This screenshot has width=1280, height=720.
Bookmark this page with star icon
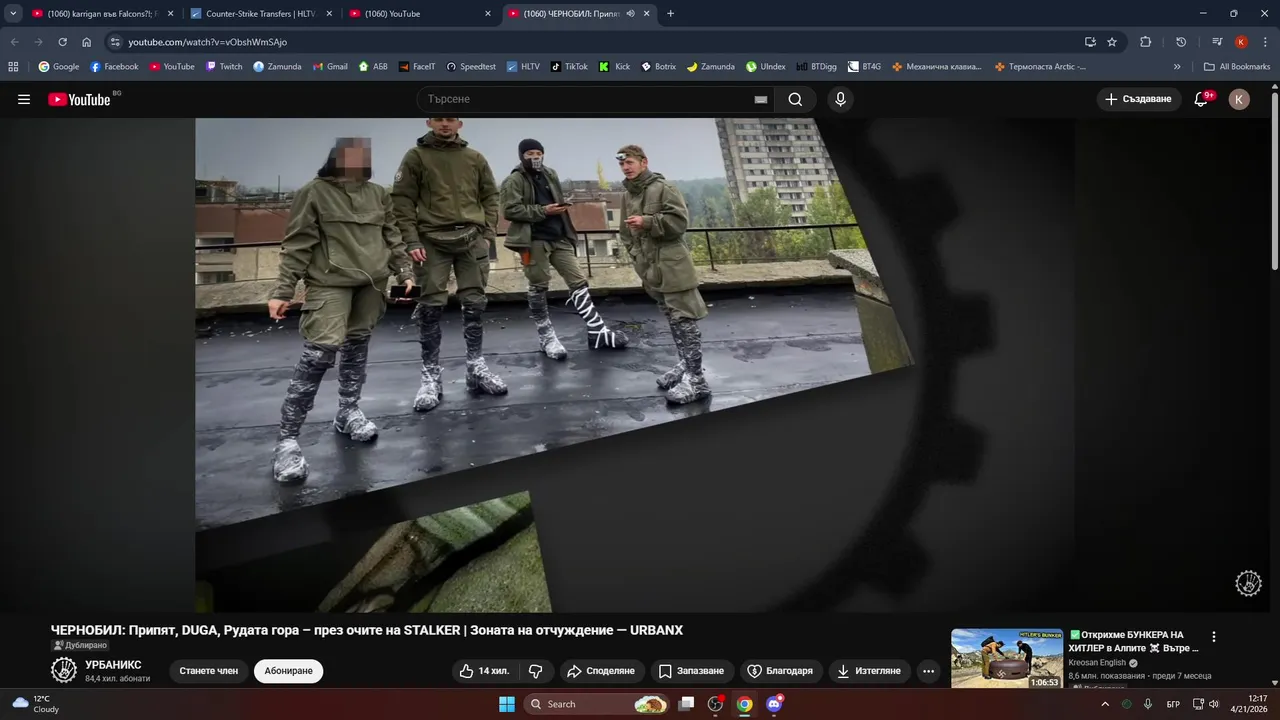click(x=1112, y=42)
